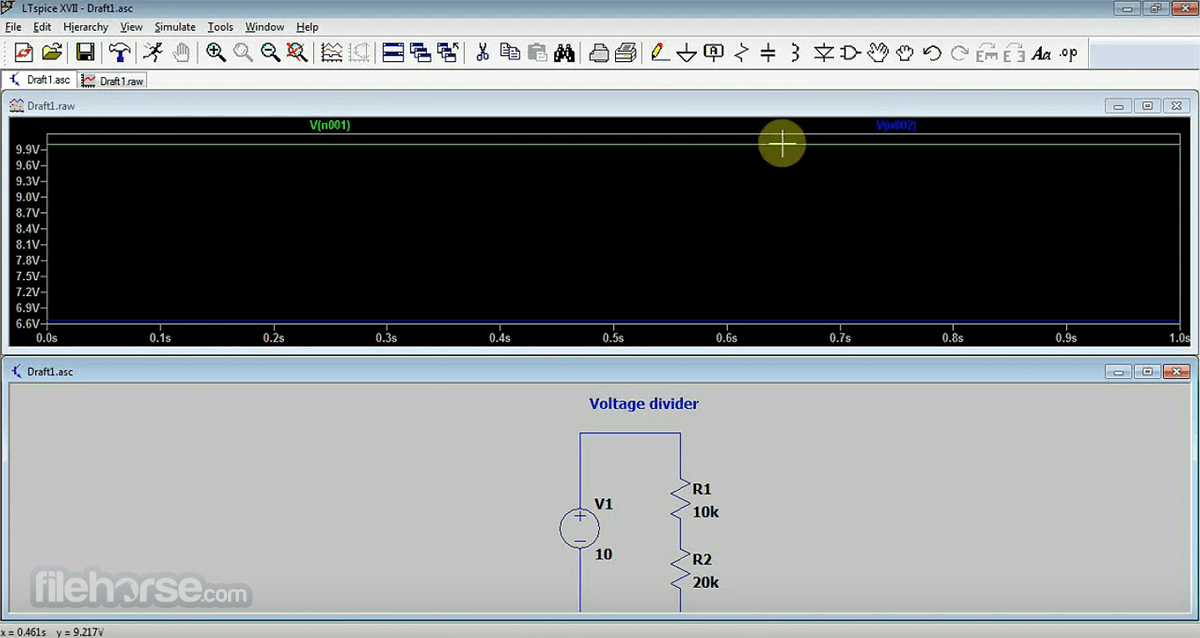Screen dimensions: 1200x638
Task: Click the V(n001) trace label
Action: click(x=330, y=126)
